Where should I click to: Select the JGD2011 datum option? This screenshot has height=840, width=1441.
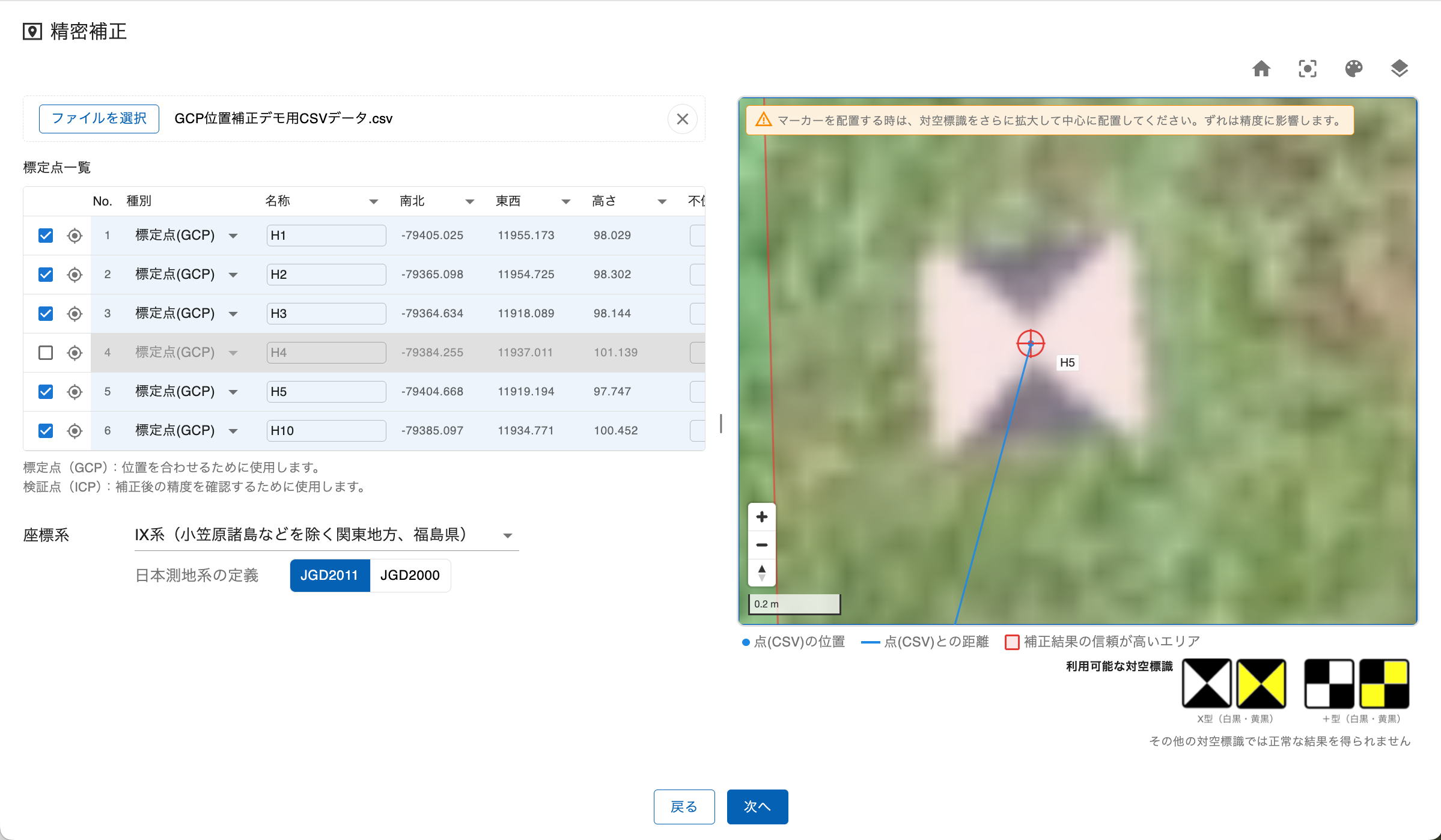click(x=329, y=576)
